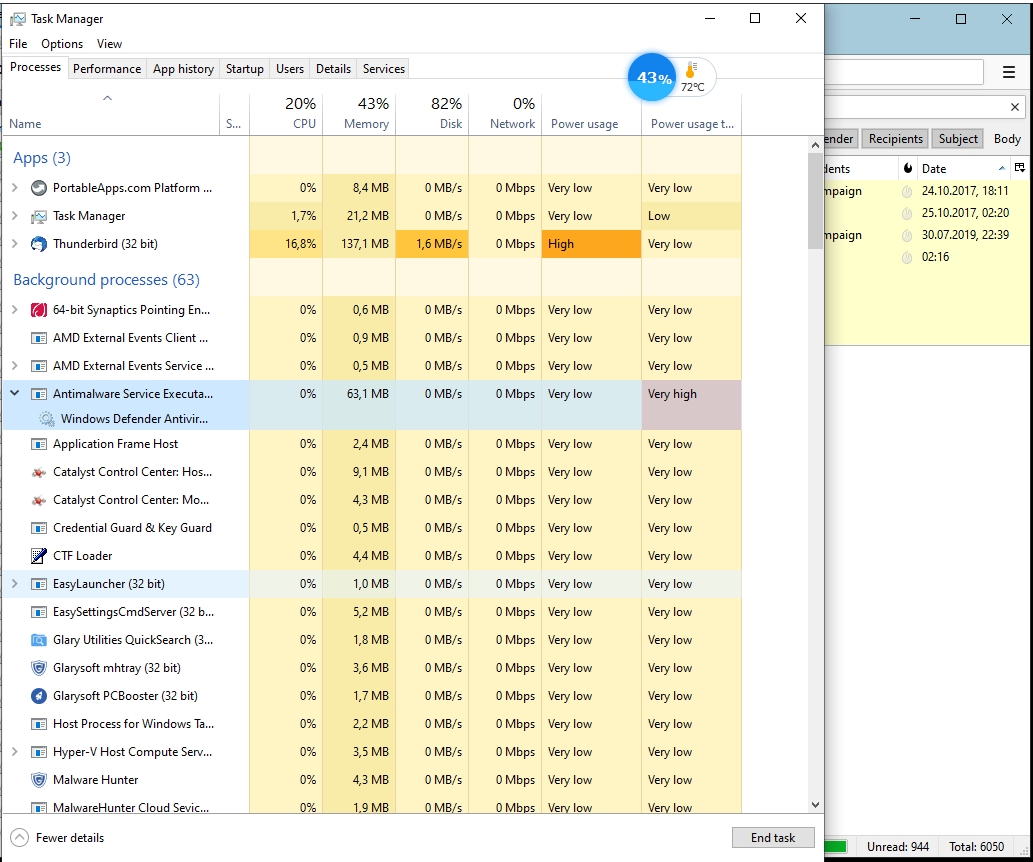
Task: Expand the EasyLauncher (32 bit) row
Action: [14, 584]
